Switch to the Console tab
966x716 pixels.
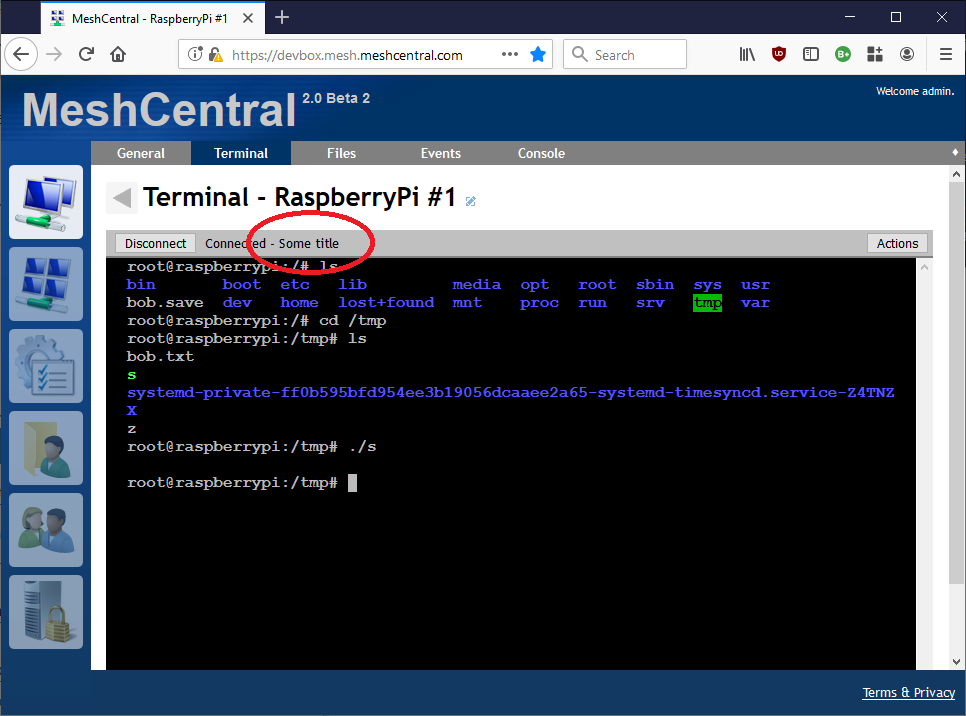(x=541, y=153)
